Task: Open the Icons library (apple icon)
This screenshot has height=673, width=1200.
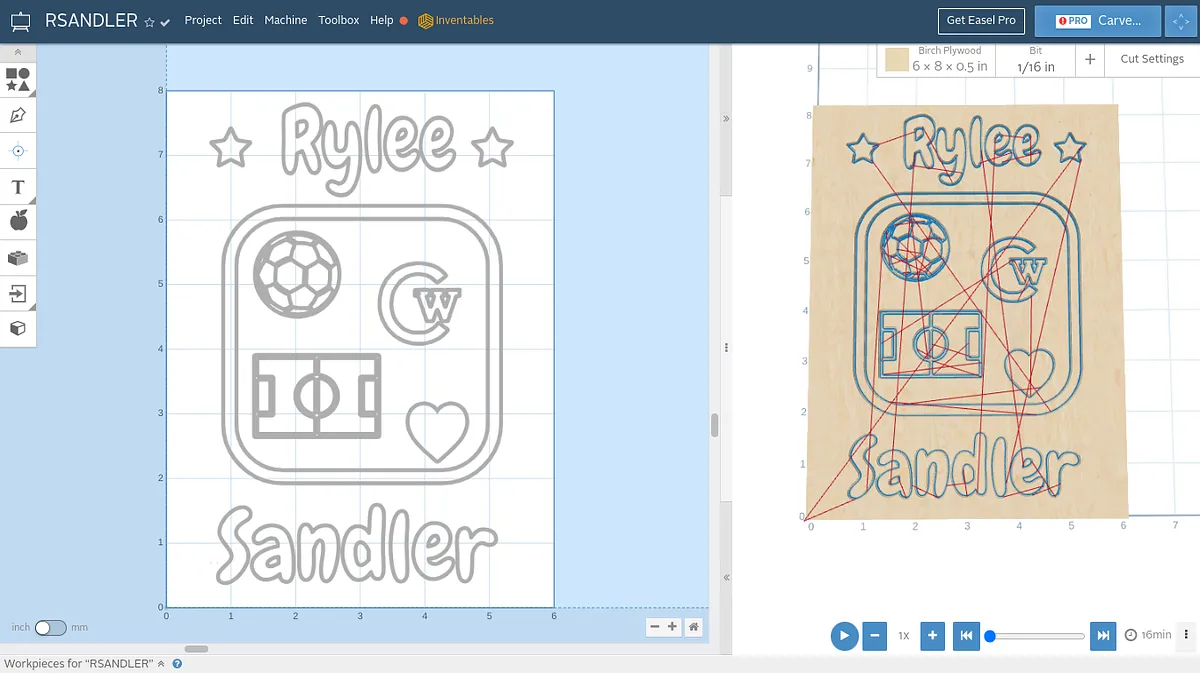Action: coord(18,221)
